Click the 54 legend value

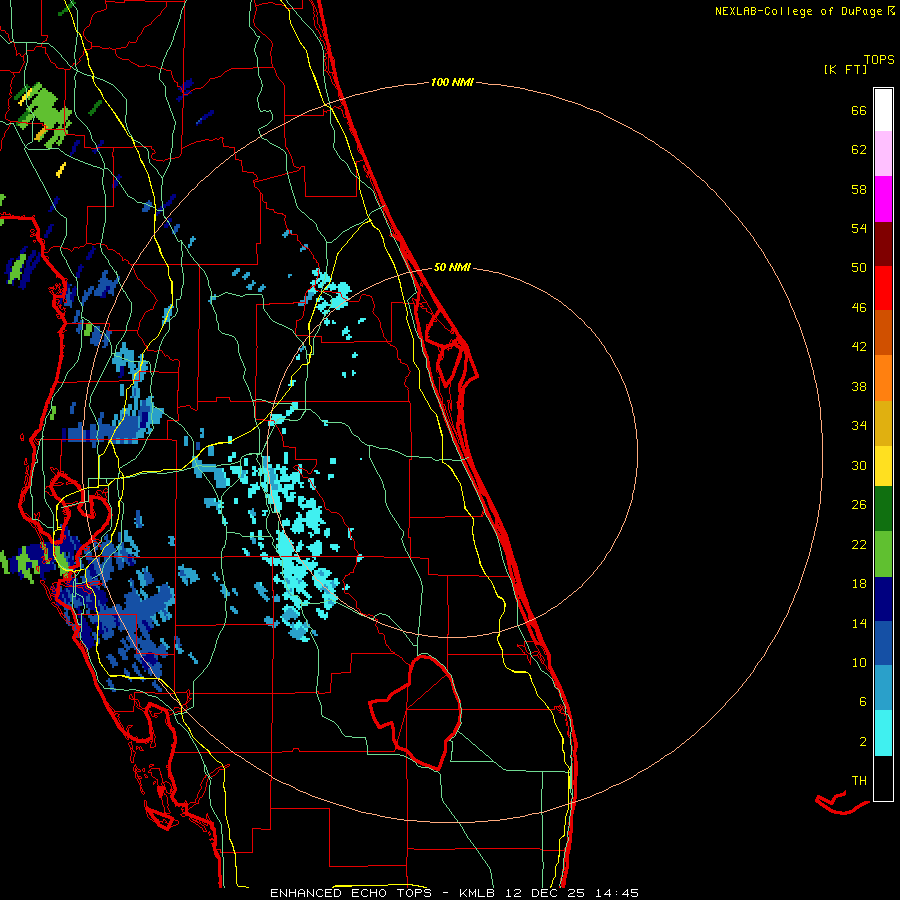[859, 228]
